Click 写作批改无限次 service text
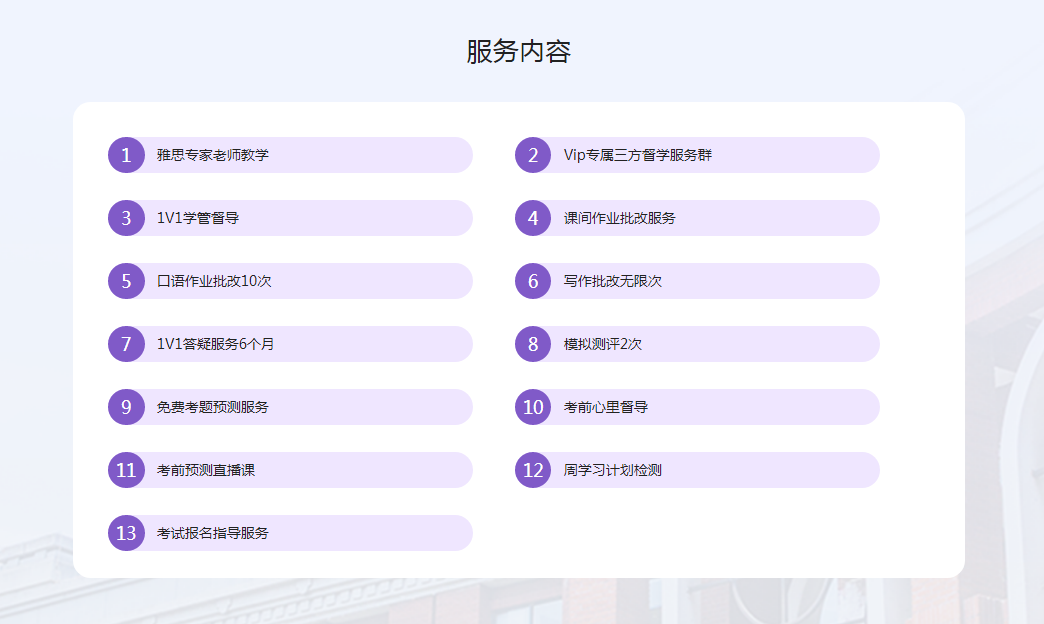 tap(612, 281)
